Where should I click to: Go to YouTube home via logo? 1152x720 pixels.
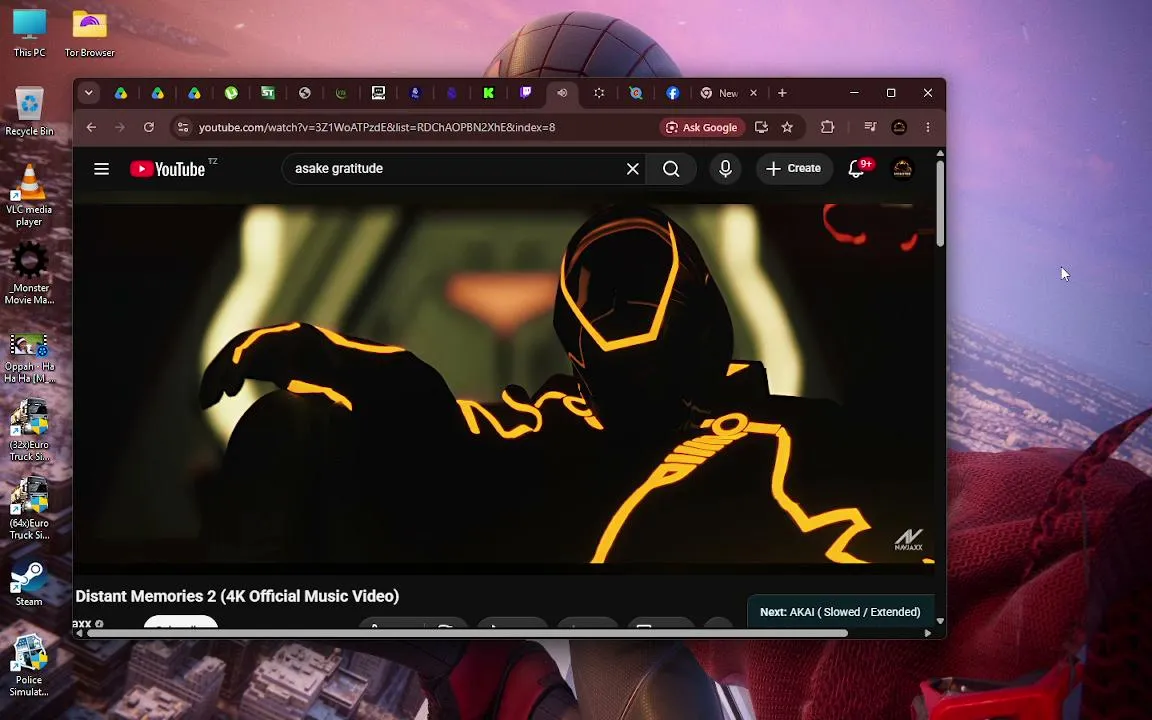pos(168,169)
